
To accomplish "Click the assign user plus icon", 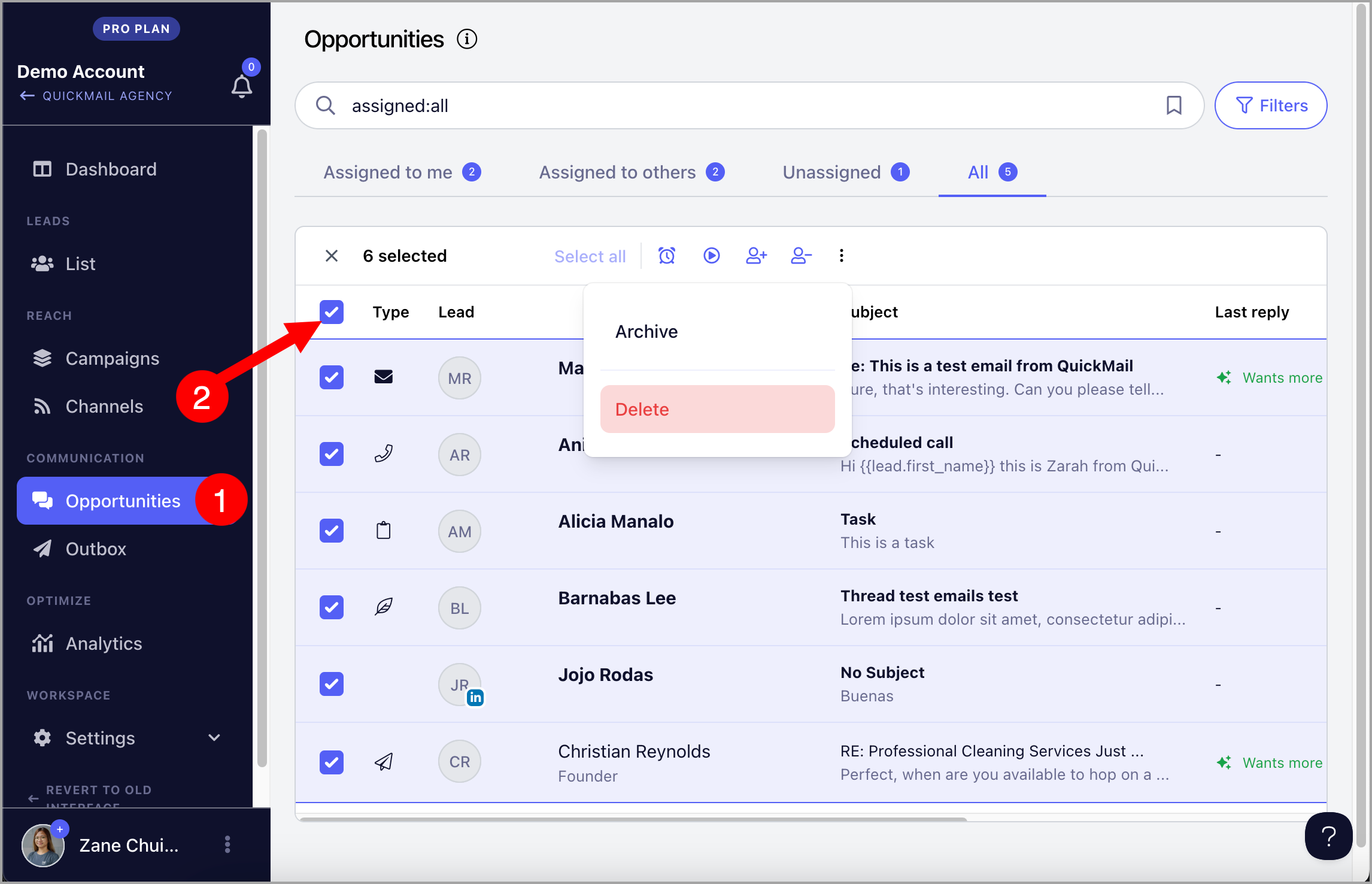I will point(757,256).
